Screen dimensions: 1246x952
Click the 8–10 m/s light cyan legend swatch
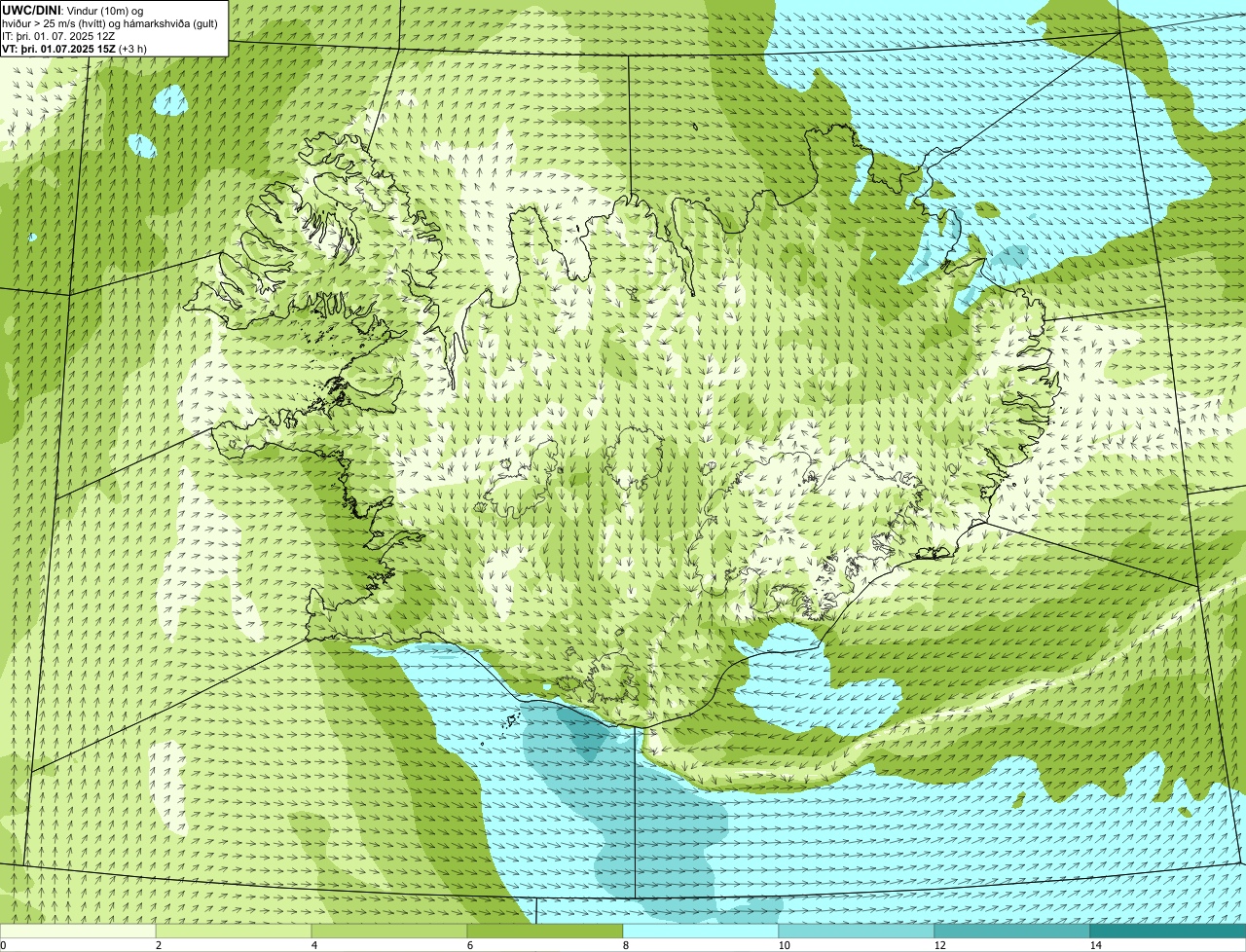tap(701, 932)
